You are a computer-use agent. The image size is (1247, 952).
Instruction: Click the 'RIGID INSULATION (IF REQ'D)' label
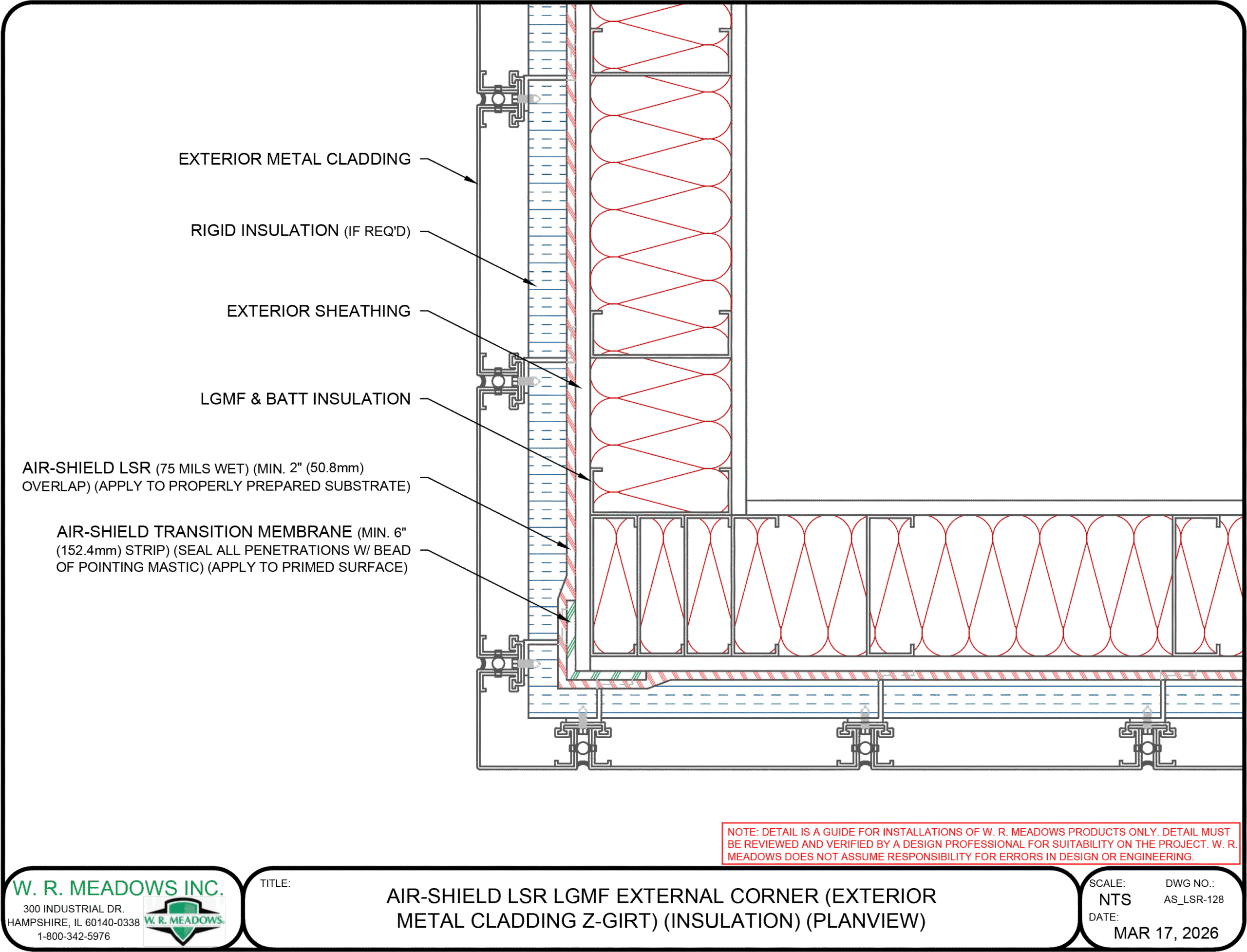[x=300, y=231]
